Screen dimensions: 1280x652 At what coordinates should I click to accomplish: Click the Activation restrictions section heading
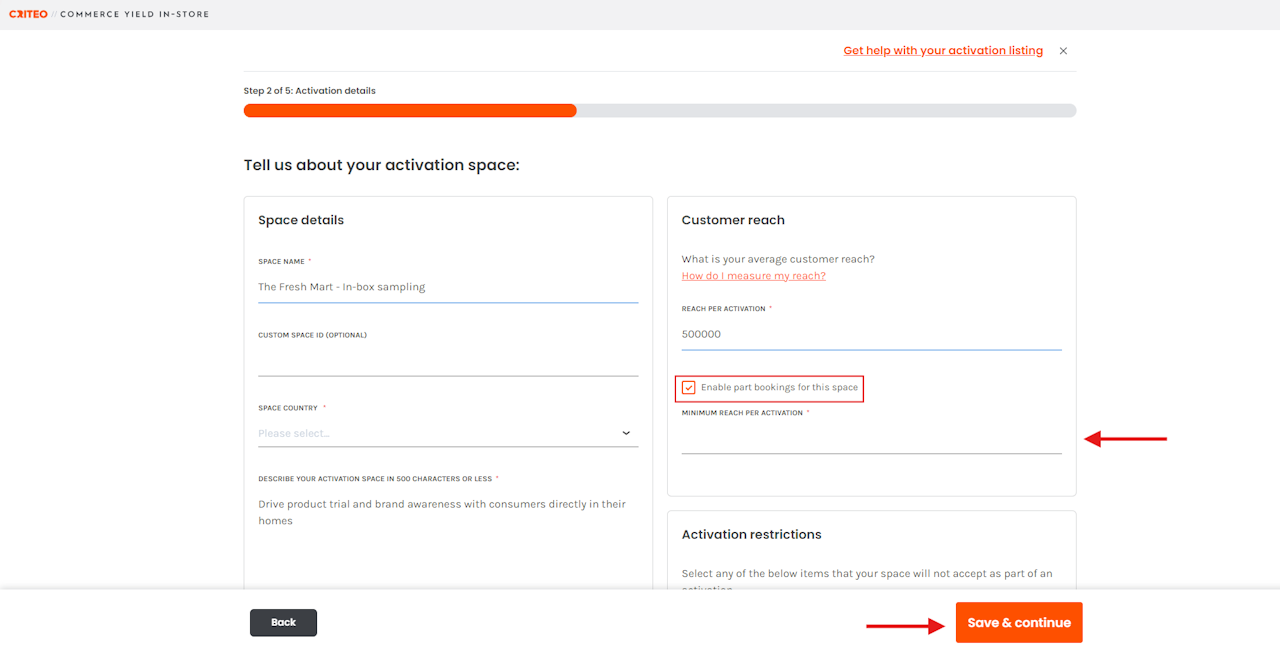coord(751,535)
